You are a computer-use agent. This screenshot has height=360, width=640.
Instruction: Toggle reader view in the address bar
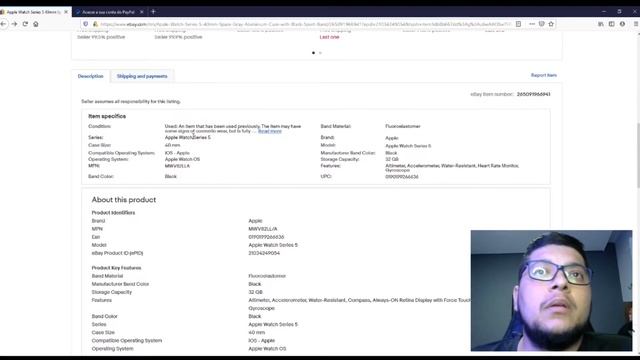(x=518, y=24)
